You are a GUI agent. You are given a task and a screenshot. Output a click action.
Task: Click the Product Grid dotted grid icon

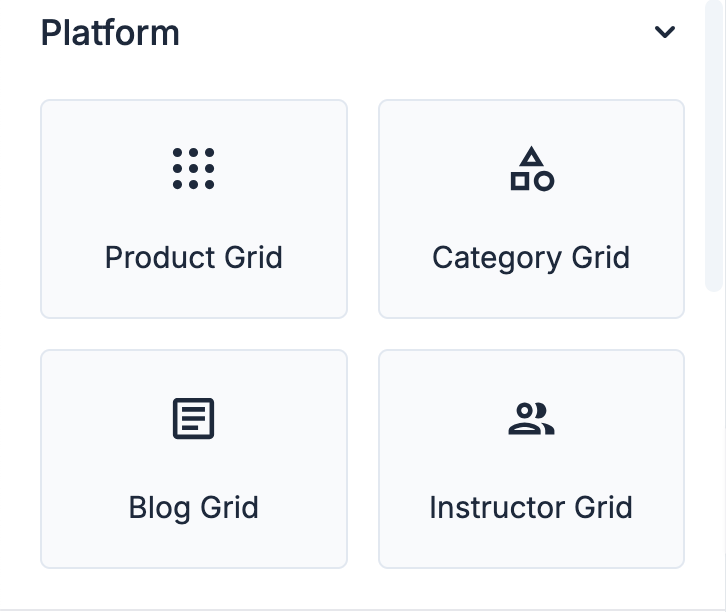click(x=193, y=168)
